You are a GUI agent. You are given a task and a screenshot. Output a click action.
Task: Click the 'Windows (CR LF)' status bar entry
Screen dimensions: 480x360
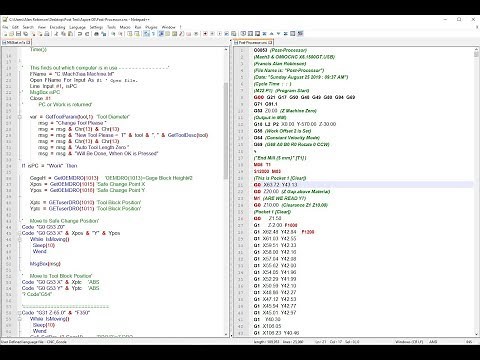409,342
